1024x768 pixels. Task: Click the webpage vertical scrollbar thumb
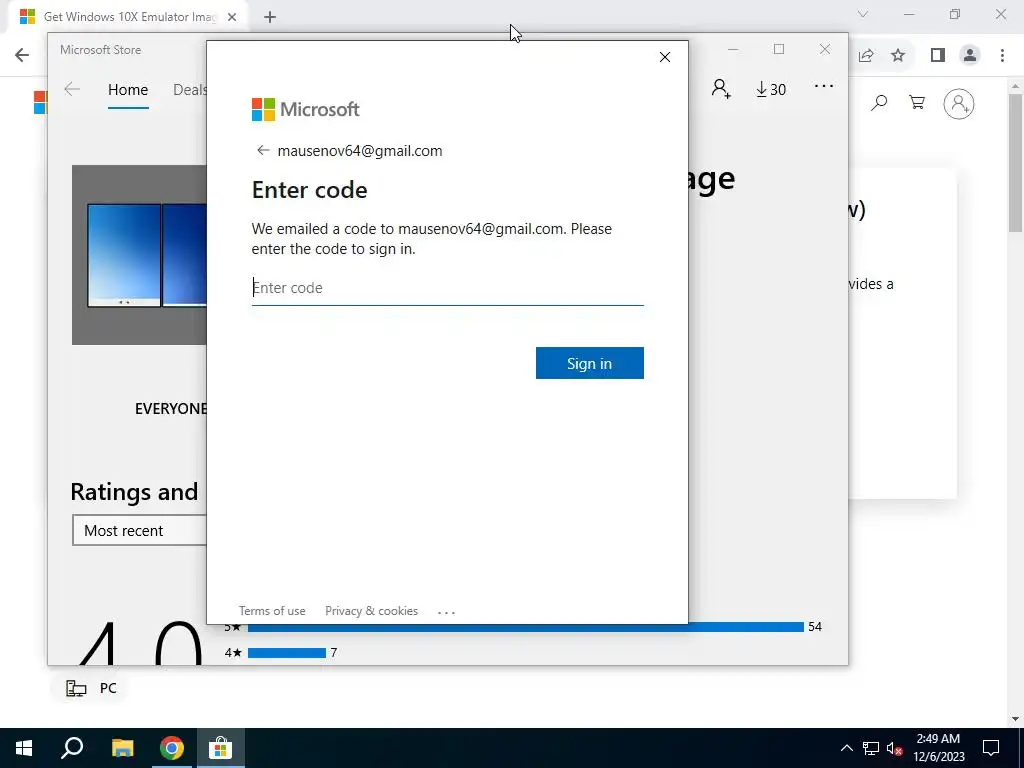tap(1015, 163)
